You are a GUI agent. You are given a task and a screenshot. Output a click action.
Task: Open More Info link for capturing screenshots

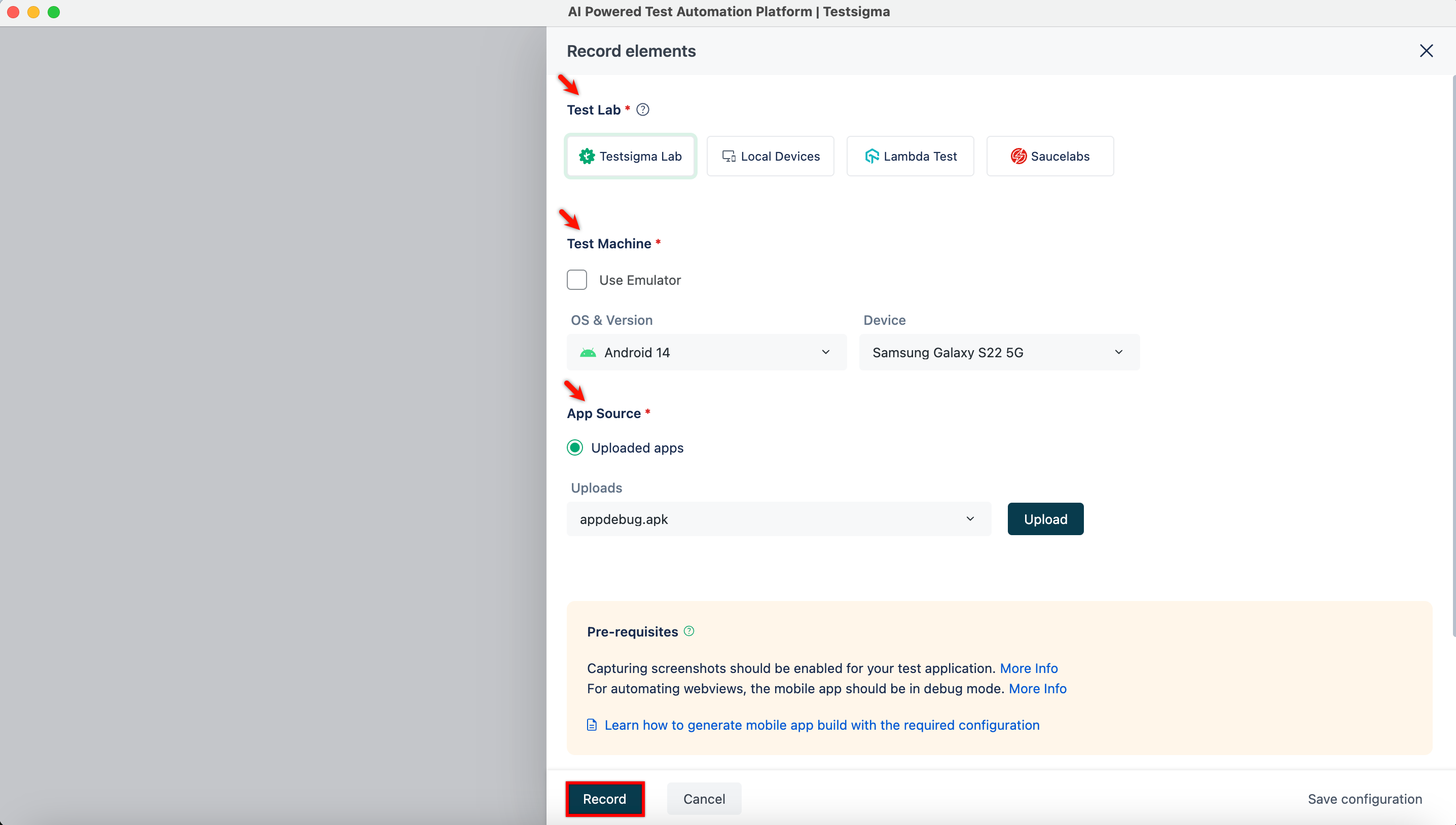(1028, 668)
